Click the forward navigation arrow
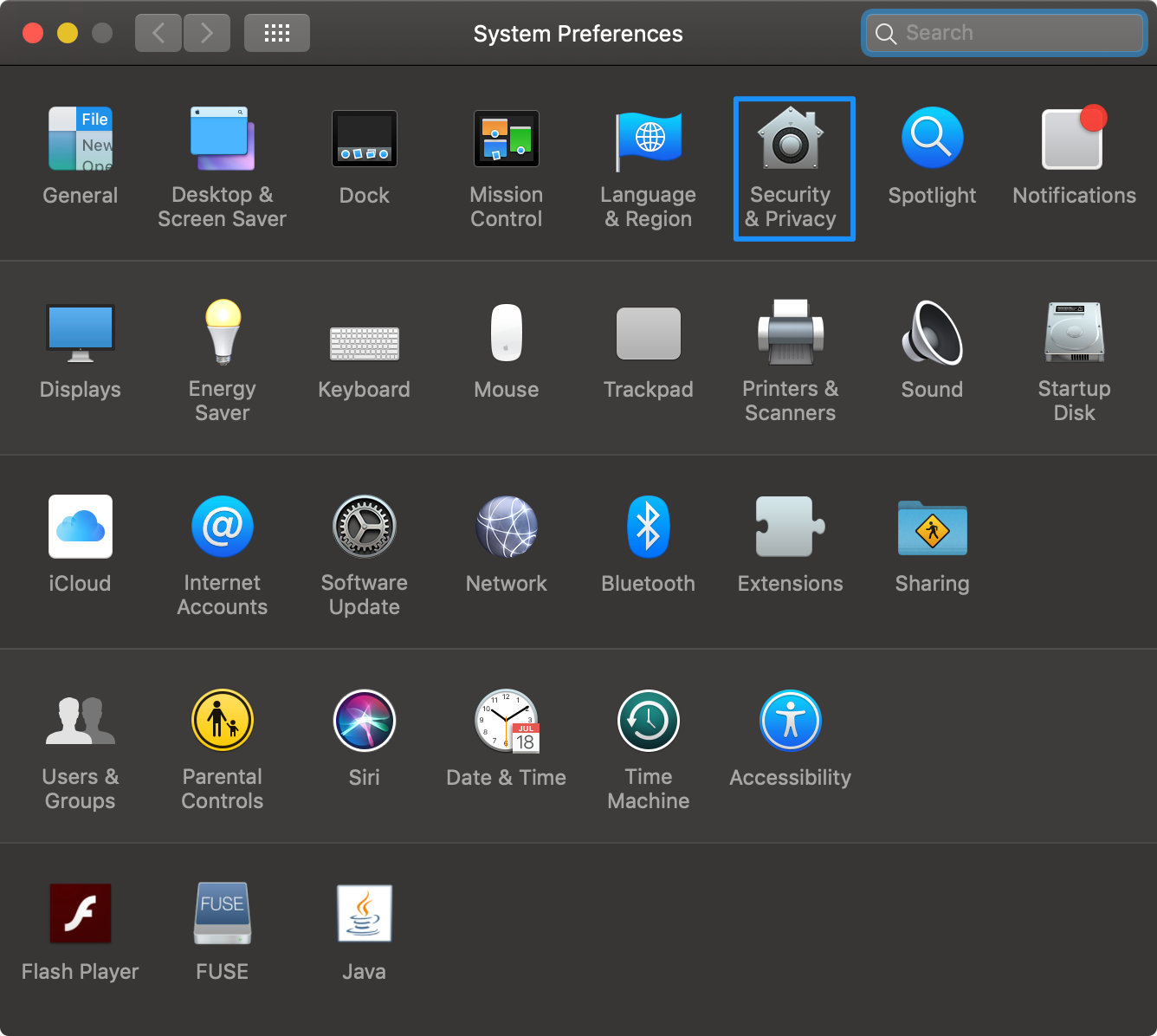The height and width of the screenshot is (1036, 1157). click(207, 33)
